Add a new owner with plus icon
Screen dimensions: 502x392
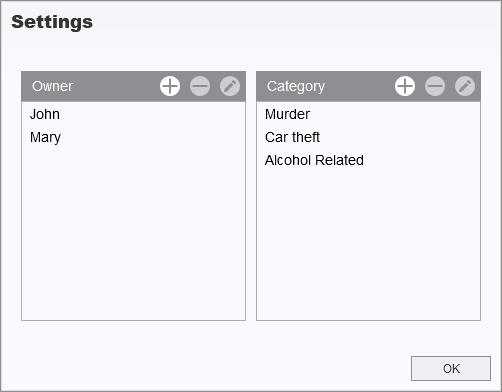(x=170, y=86)
